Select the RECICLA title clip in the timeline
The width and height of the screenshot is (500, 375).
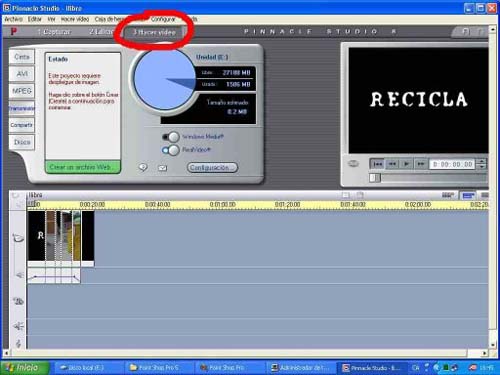point(36,236)
